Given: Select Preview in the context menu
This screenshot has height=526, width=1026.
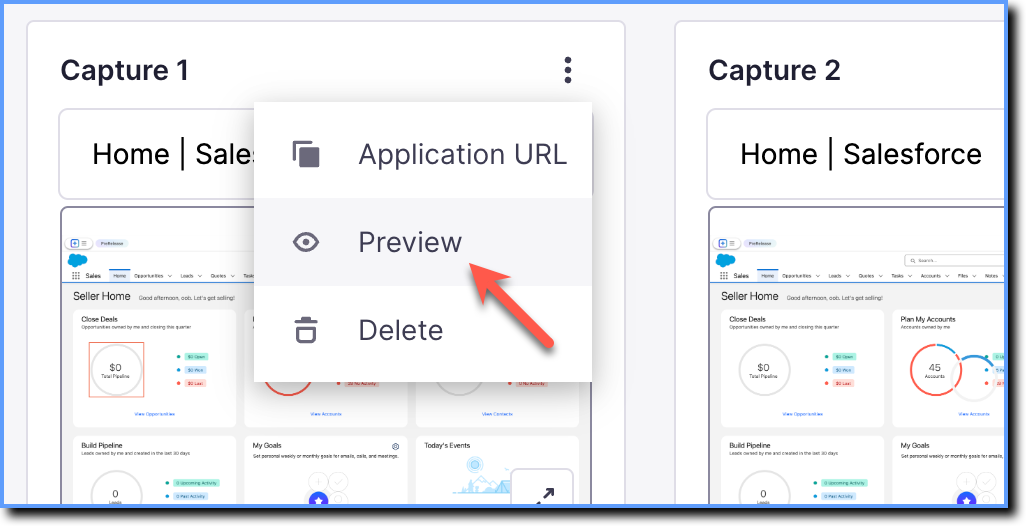Looking at the screenshot, I should (x=423, y=242).
